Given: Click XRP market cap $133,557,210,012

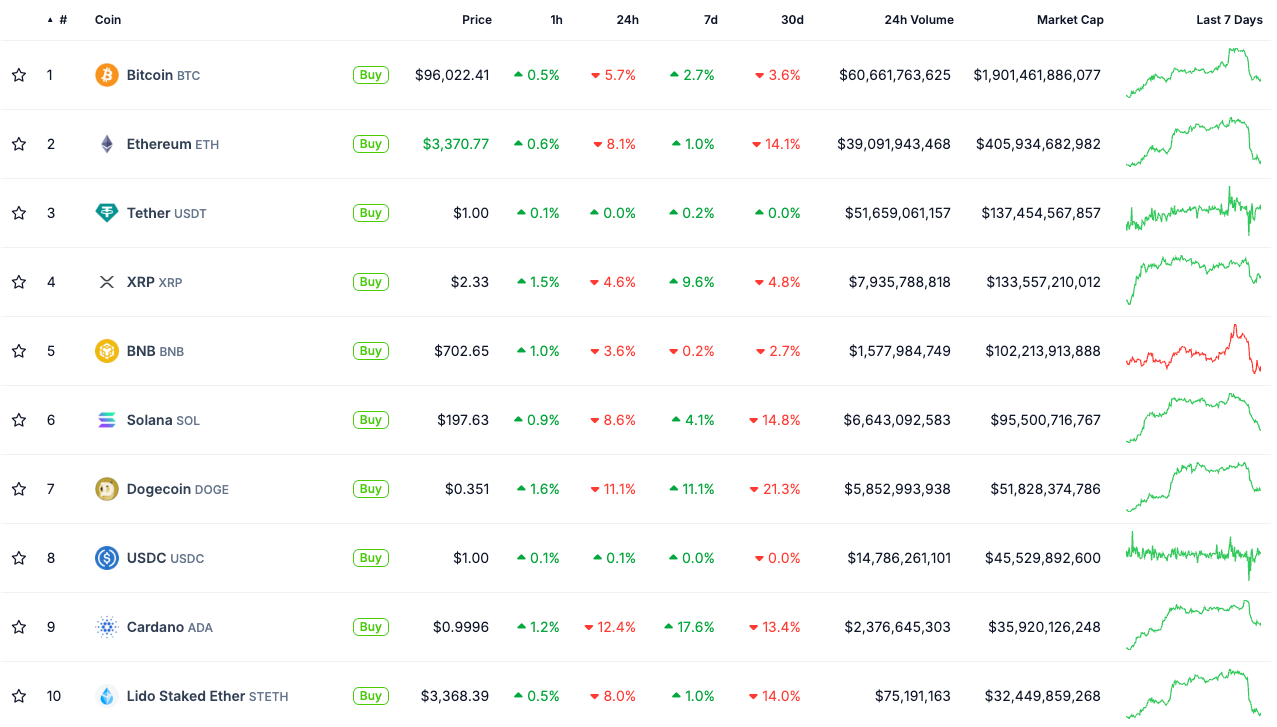Looking at the screenshot, I should [x=1043, y=282].
